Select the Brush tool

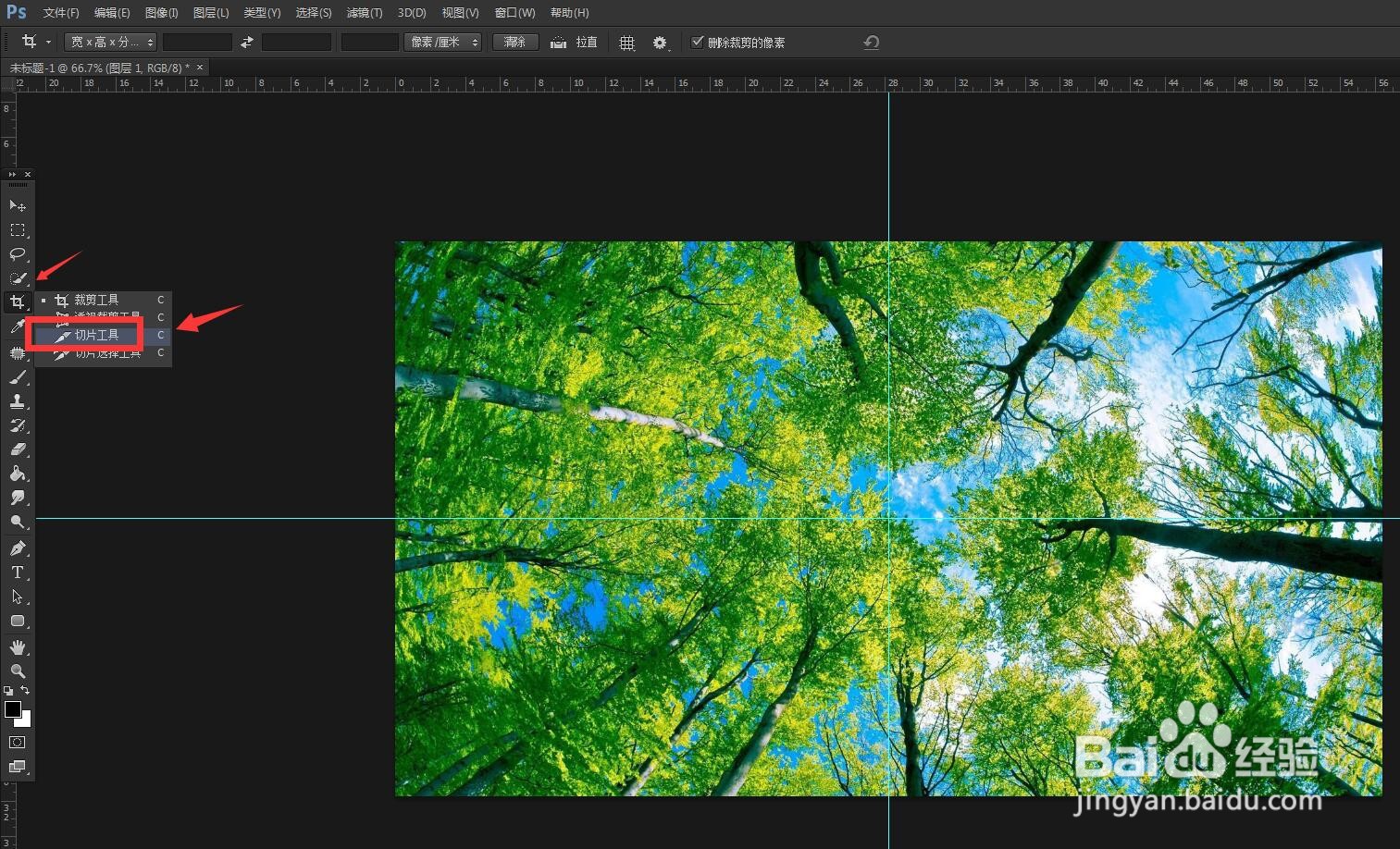(x=17, y=376)
